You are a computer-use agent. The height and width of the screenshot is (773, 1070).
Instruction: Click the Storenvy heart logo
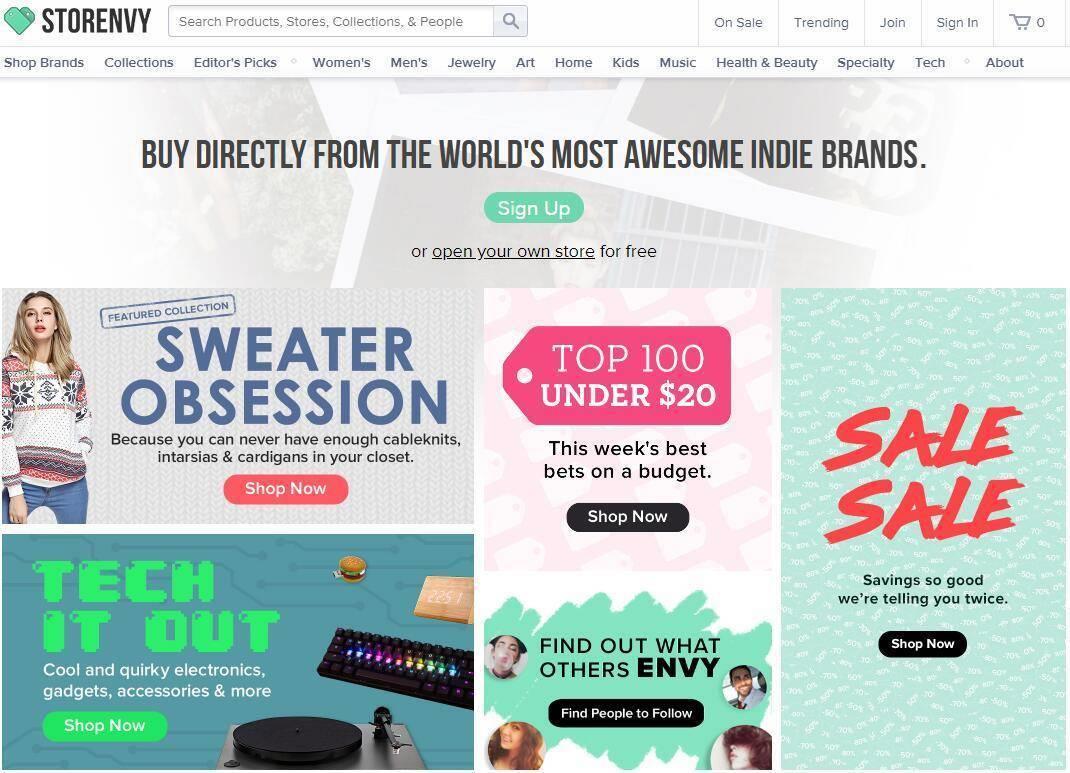pos(19,21)
